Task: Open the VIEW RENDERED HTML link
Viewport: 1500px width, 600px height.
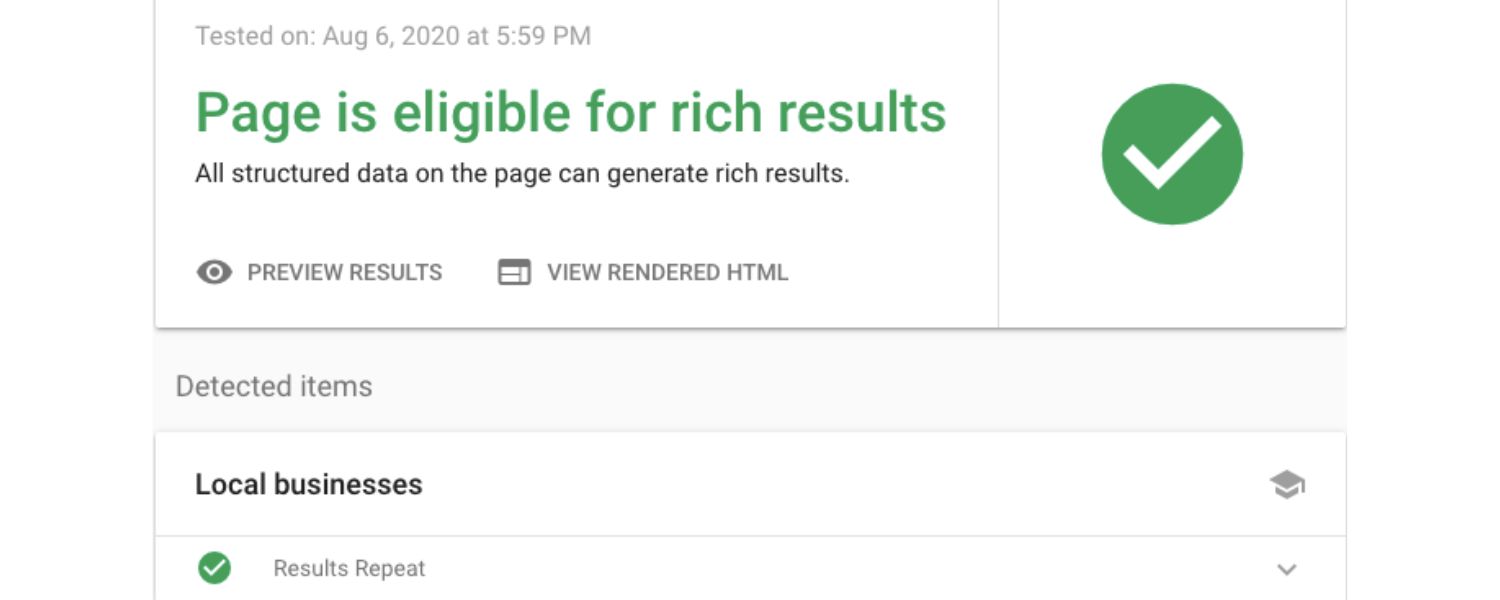Action: click(x=667, y=272)
